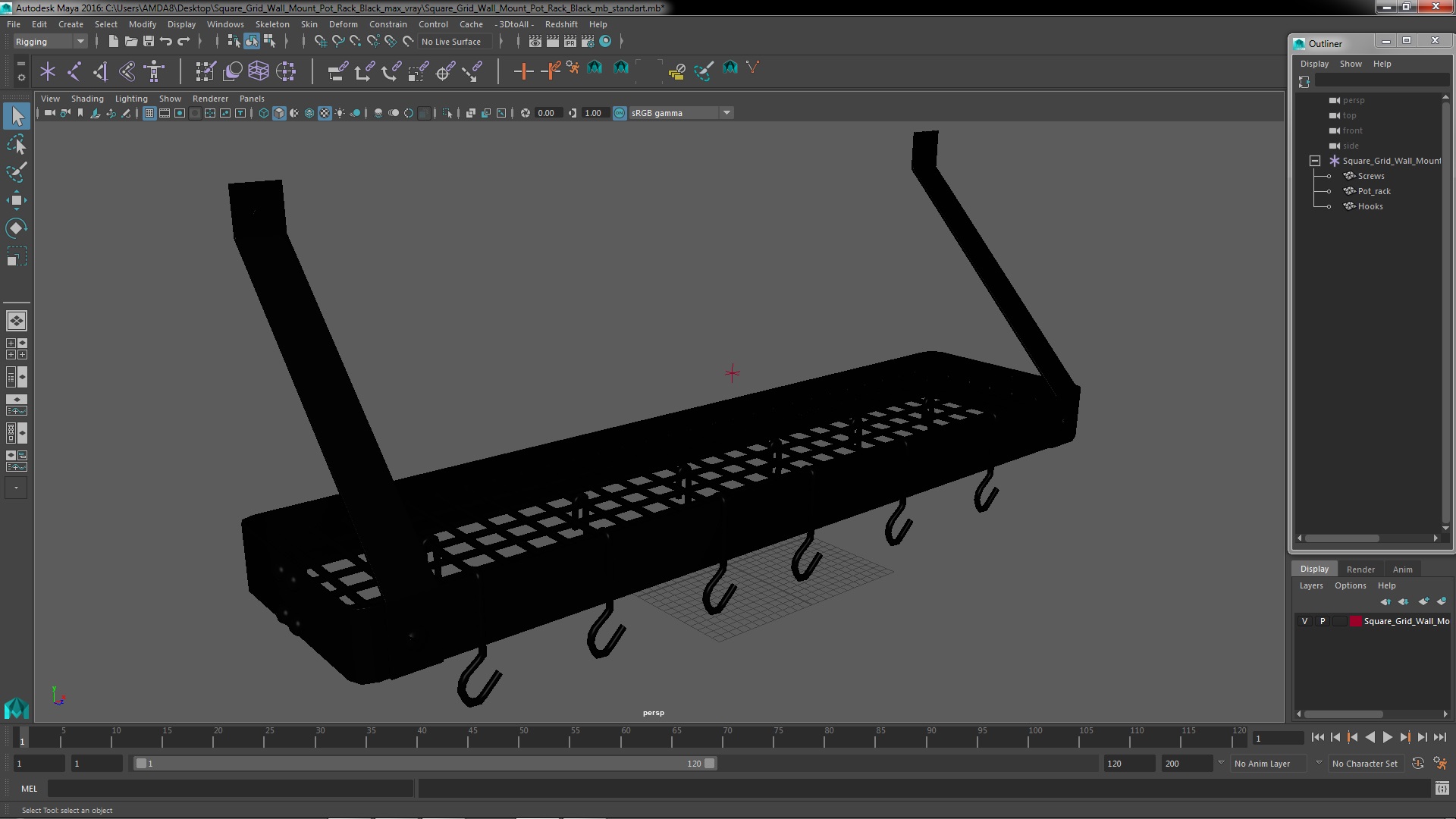Toggle layer playback P box
This screenshot has width=1456, height=819.
(x=1323, y=621)
